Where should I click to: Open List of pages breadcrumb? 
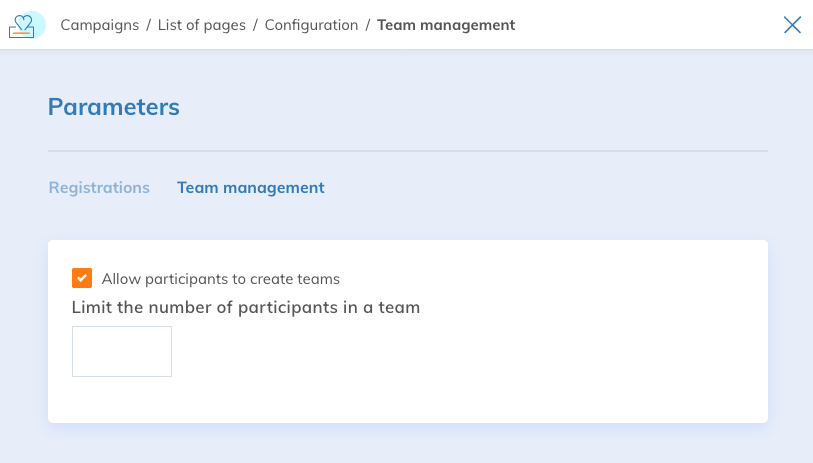(202, 25)
